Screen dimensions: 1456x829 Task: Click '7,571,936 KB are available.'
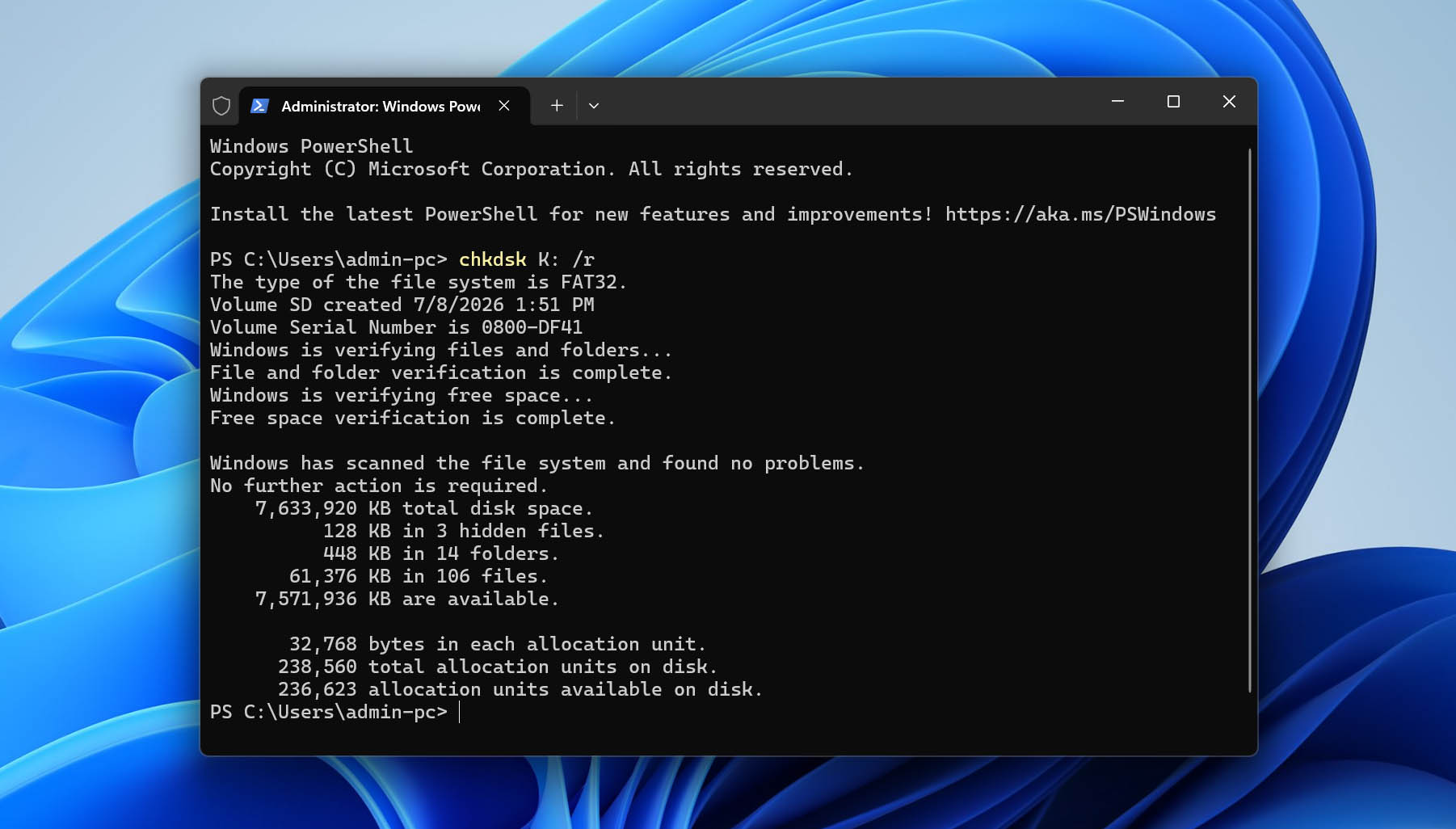pos(407,599)
